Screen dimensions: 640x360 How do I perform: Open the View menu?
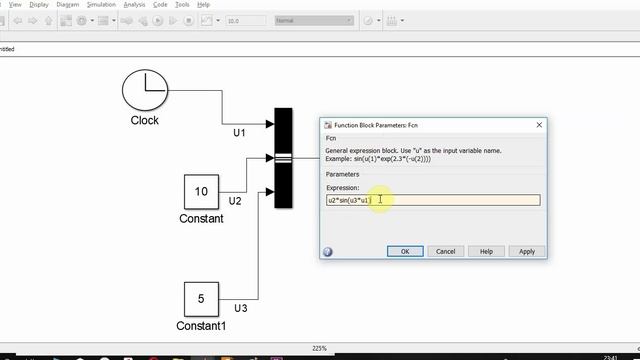tap(15, 4)
